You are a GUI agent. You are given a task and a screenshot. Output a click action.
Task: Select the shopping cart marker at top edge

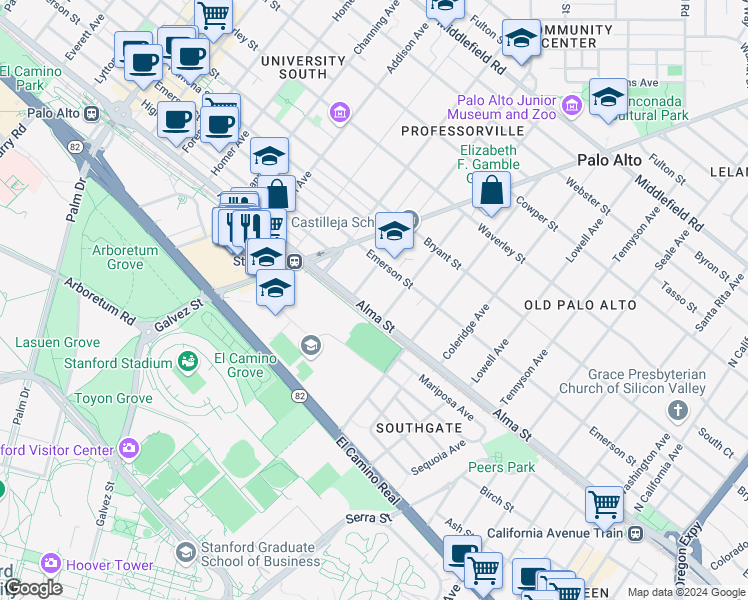214,17
